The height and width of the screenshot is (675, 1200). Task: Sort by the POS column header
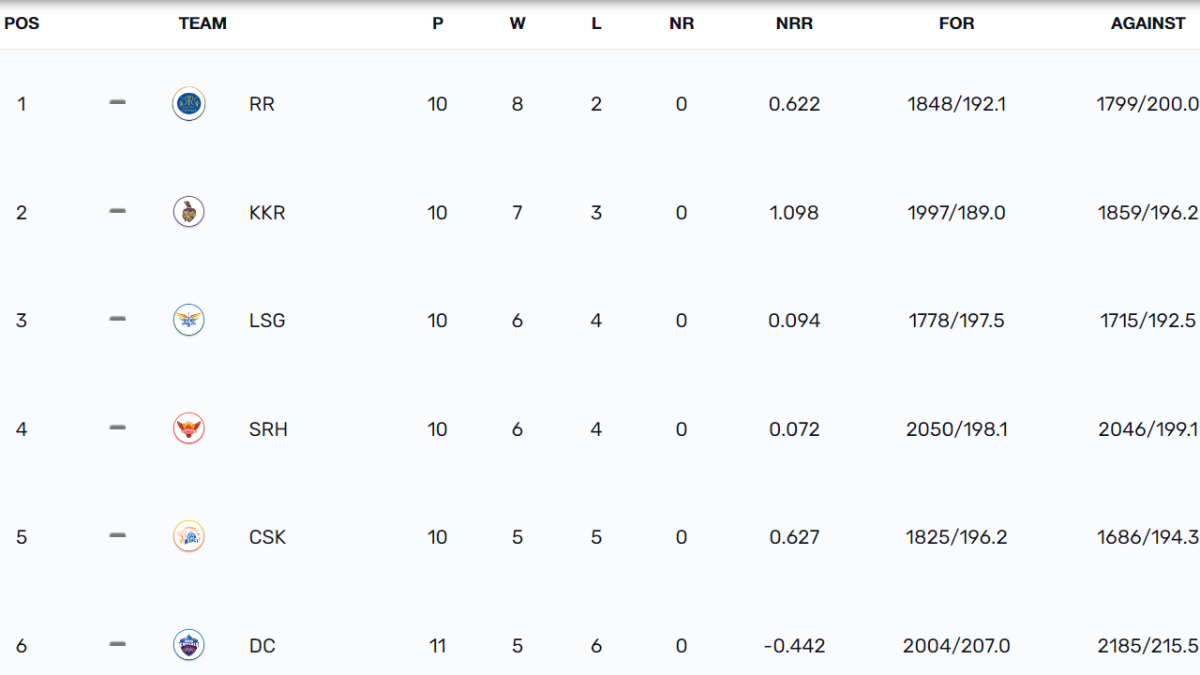22,24
